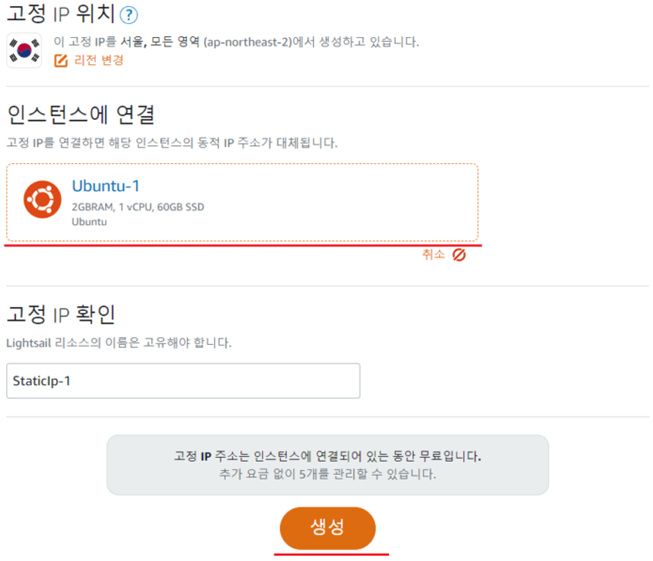653x561 pixels.
Task: Click the 인스턴스에 연결 heading
Action: coord(81,115)
